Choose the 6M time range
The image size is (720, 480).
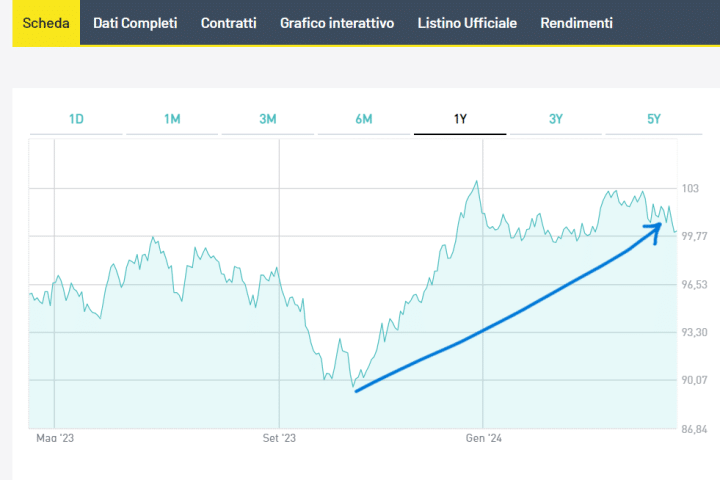[364, 119]
